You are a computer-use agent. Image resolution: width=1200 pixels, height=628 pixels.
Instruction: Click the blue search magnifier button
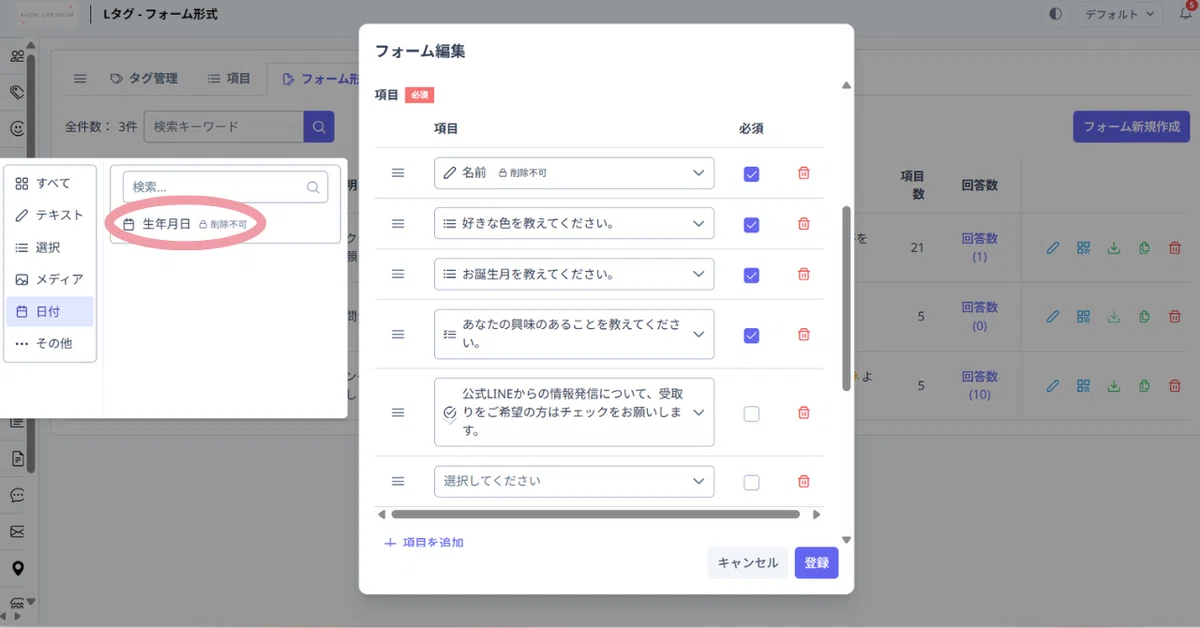(319, 127)
